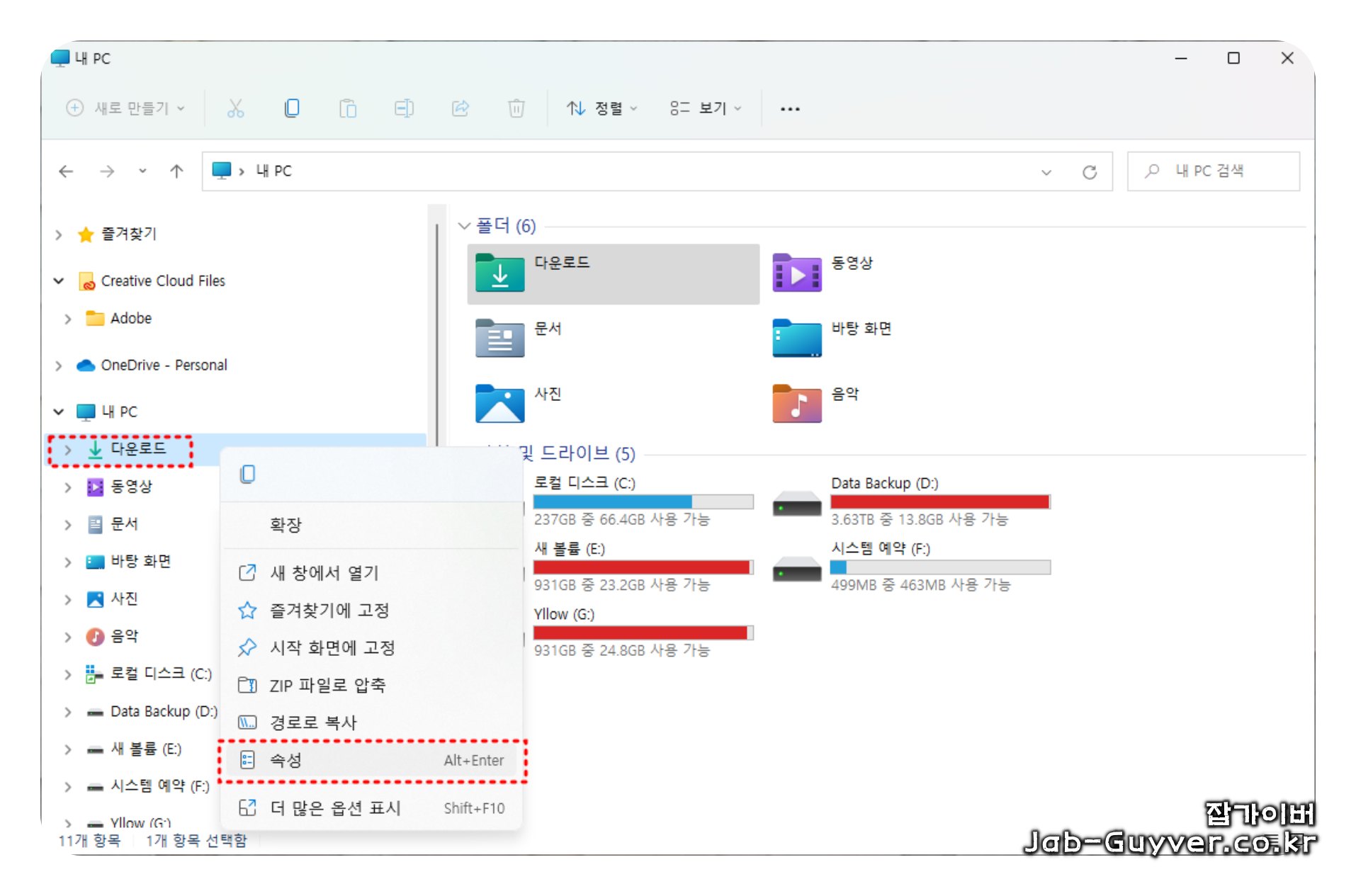Image resolution: width=1356 pixels, height=896 pixels.
Task: Open the 바탕 화면 folder in main pane
Action: [x=797, y=338]
